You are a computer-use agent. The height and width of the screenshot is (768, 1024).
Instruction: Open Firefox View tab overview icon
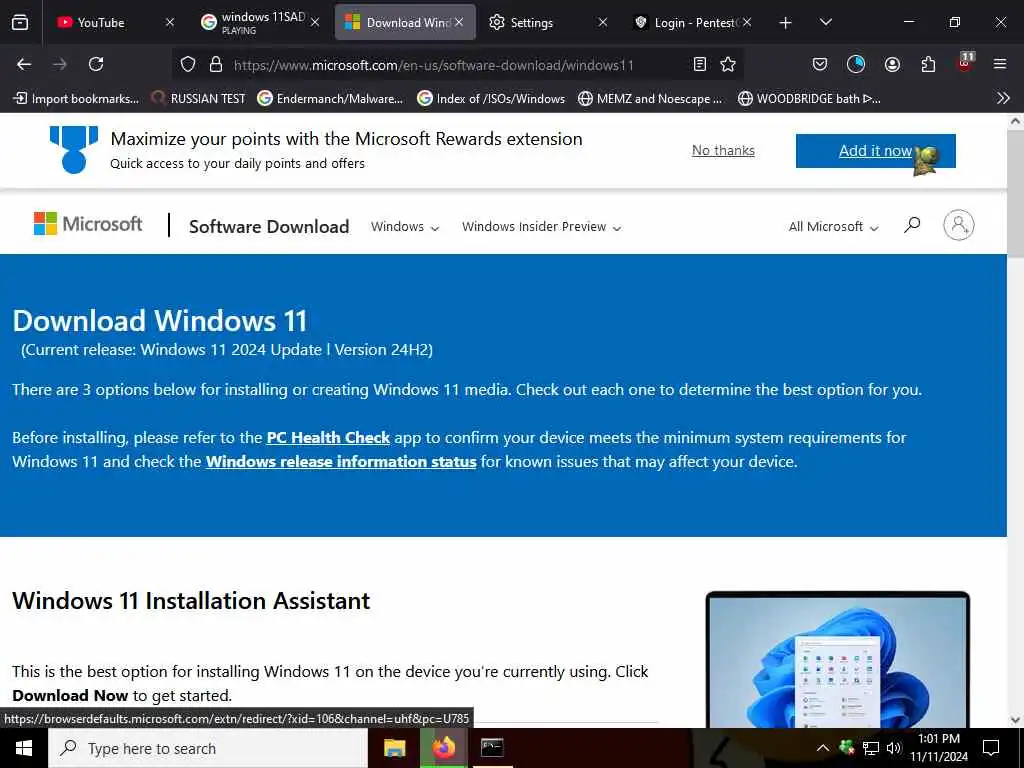pos(20,22)
